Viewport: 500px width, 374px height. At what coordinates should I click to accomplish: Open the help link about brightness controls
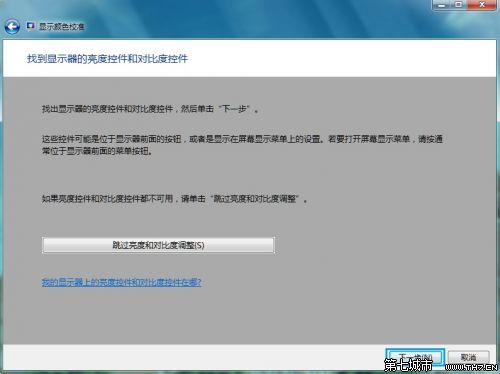coord(121,282)
